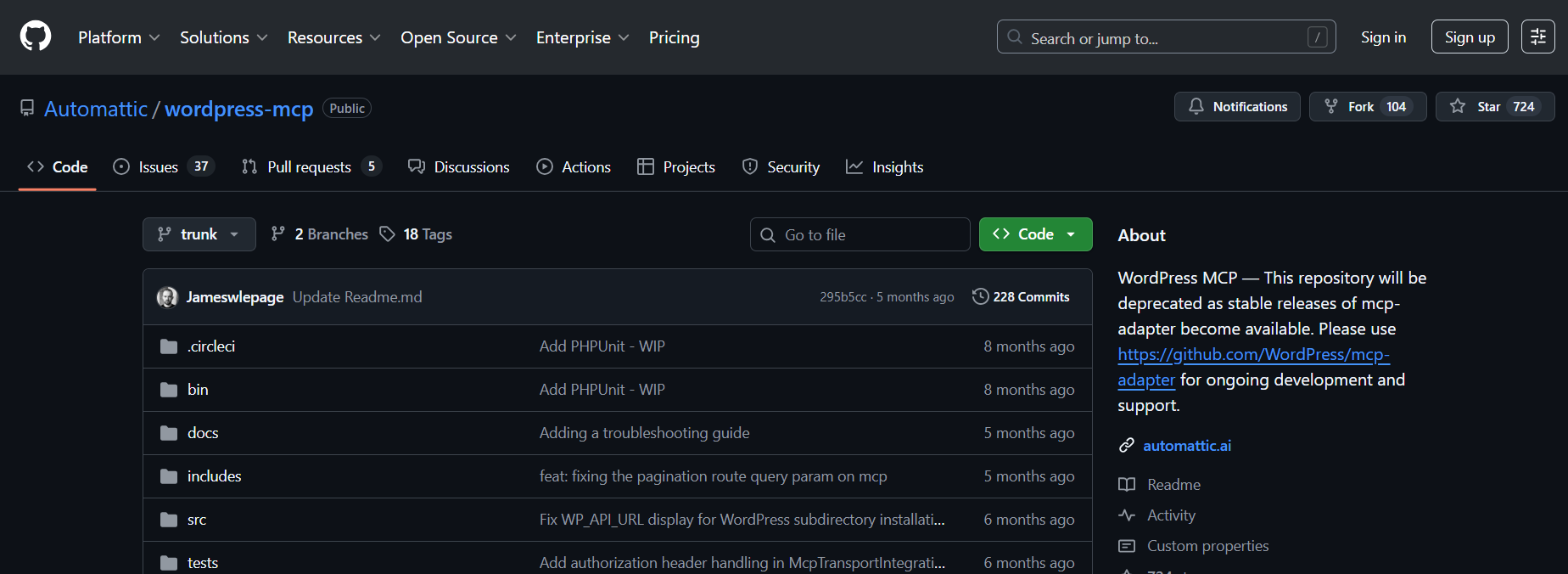
Task: Open Fix WP_API_URL display commit message
Action: click(x=742, y=520)
